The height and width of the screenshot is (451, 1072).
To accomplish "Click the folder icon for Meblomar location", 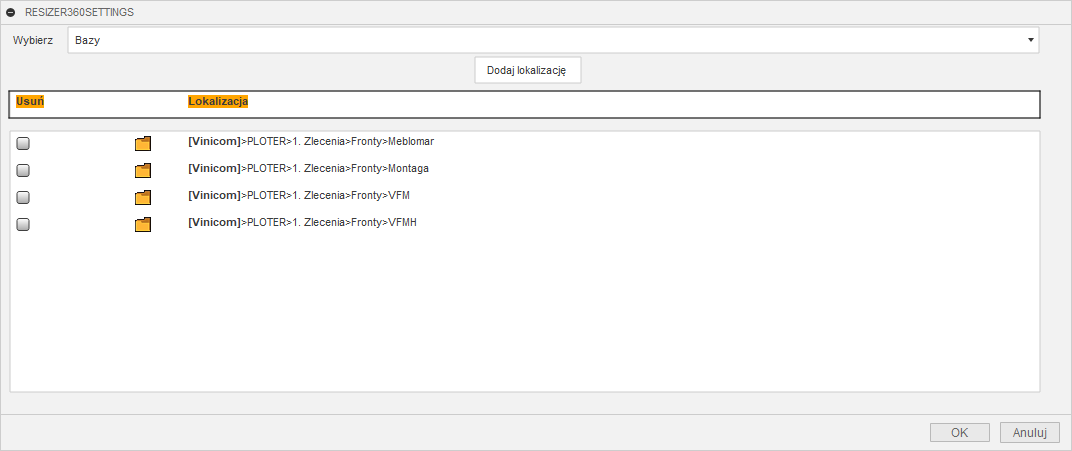I will pyautogui.click(x=142, y=144).
